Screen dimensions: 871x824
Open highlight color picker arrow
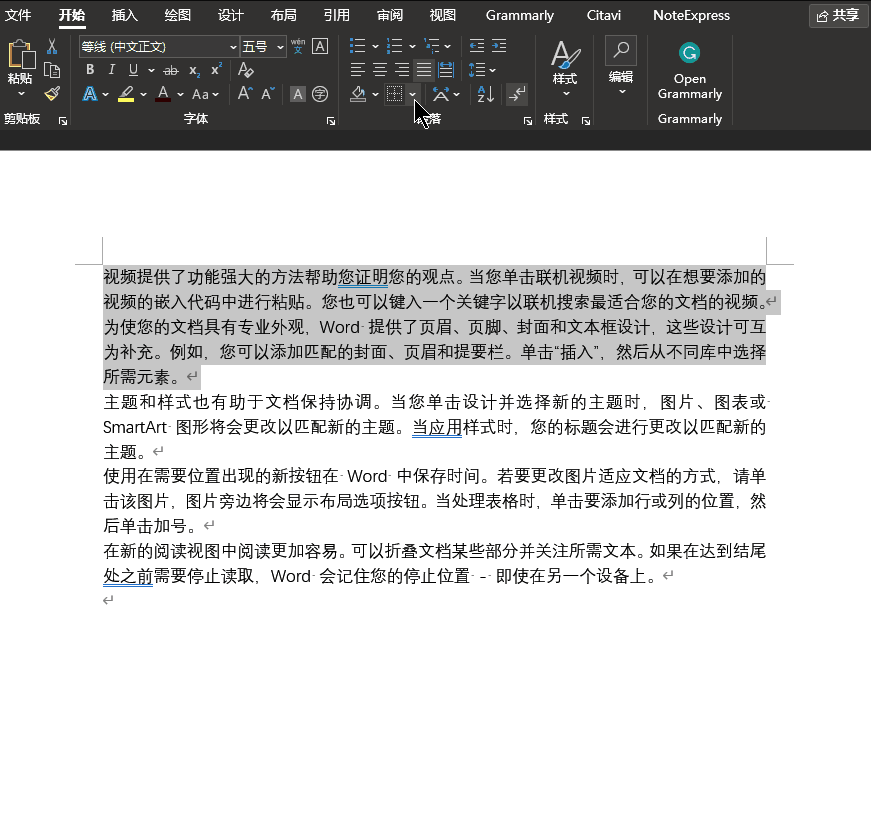click(143, 94)
